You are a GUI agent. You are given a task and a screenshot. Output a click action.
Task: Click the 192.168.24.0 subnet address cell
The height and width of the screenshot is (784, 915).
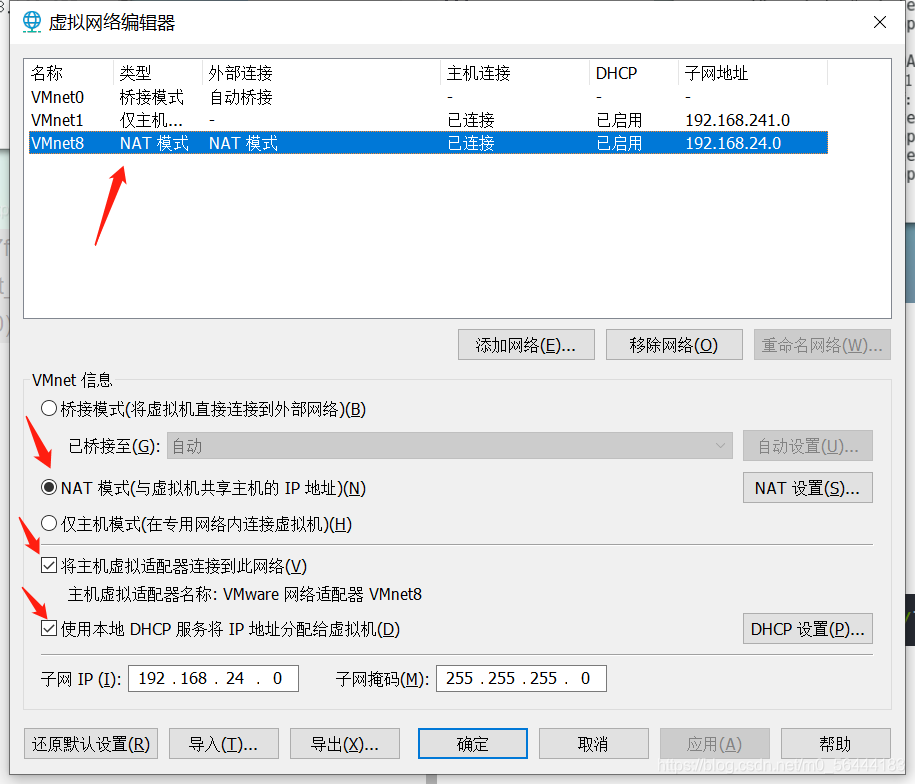[x=733, y=143]
